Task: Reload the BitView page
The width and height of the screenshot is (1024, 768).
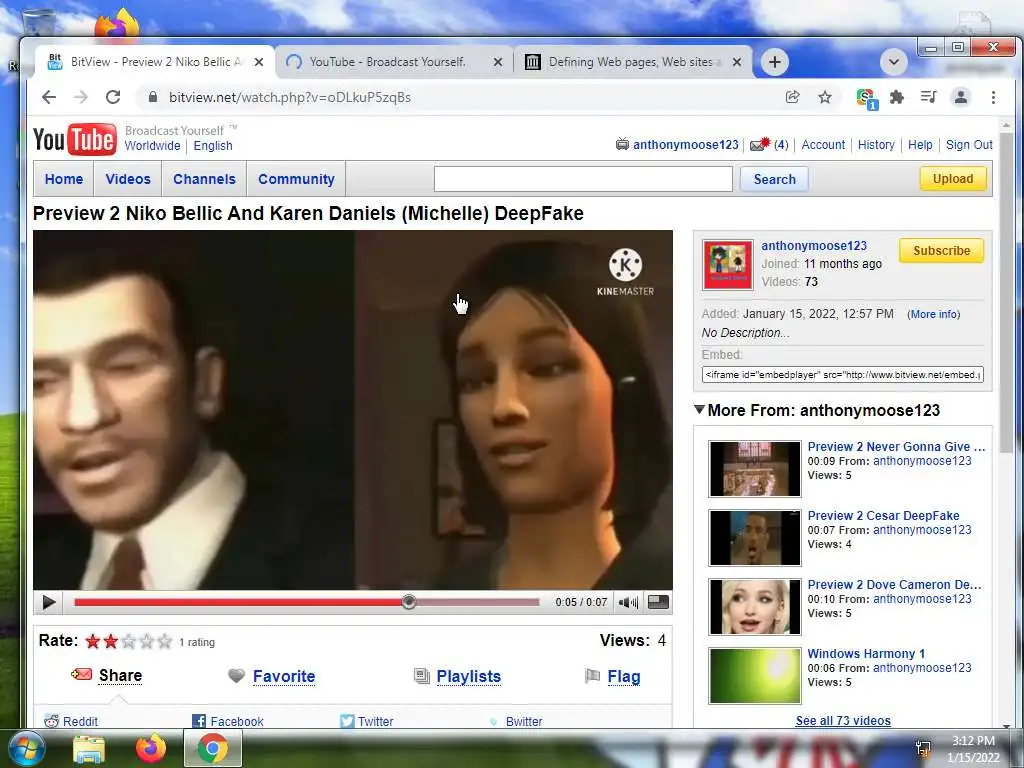Action: (x=113, y=97)
